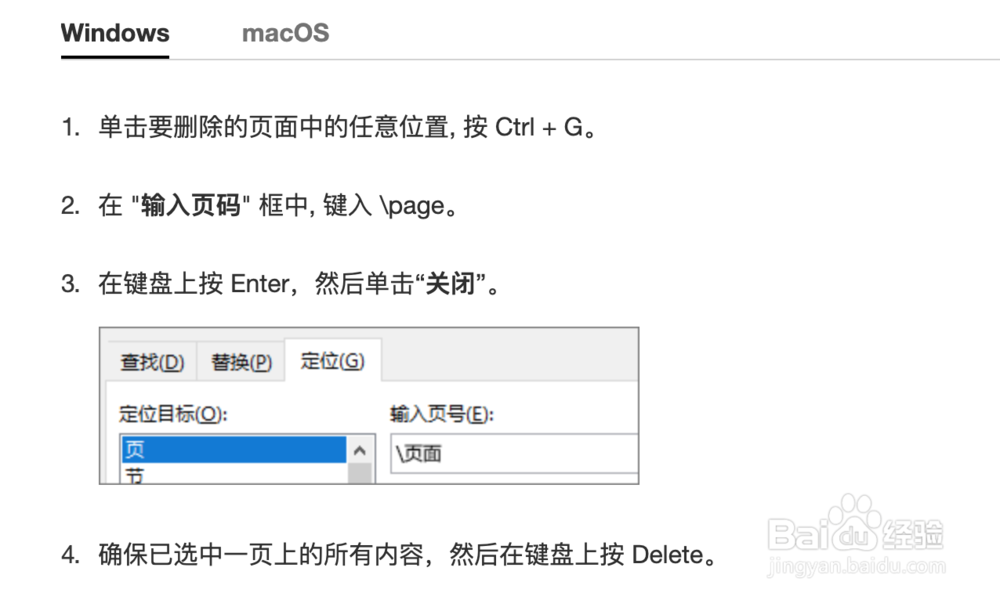The height and width of the screenshot is (600, 1000).
Task: Click the \page text in step 2
Action: coord(412,206)
